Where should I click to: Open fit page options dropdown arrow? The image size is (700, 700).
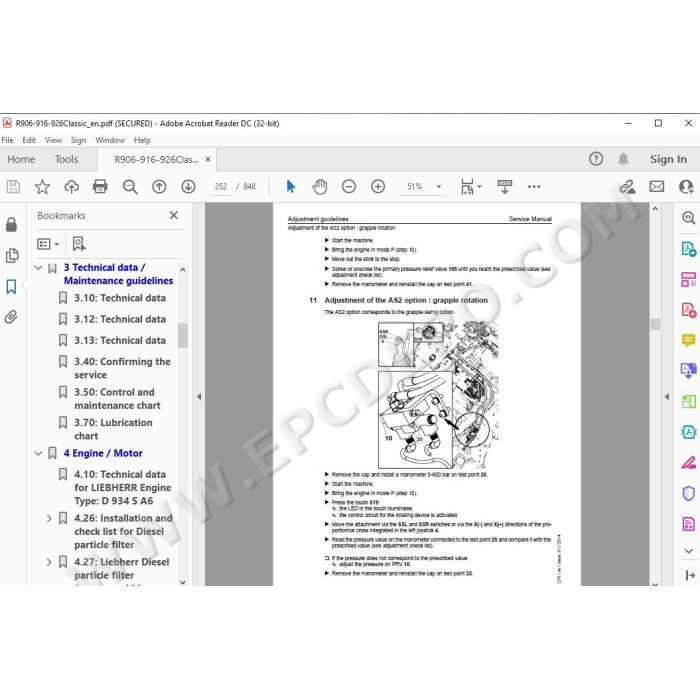click(x=479, y=186)
